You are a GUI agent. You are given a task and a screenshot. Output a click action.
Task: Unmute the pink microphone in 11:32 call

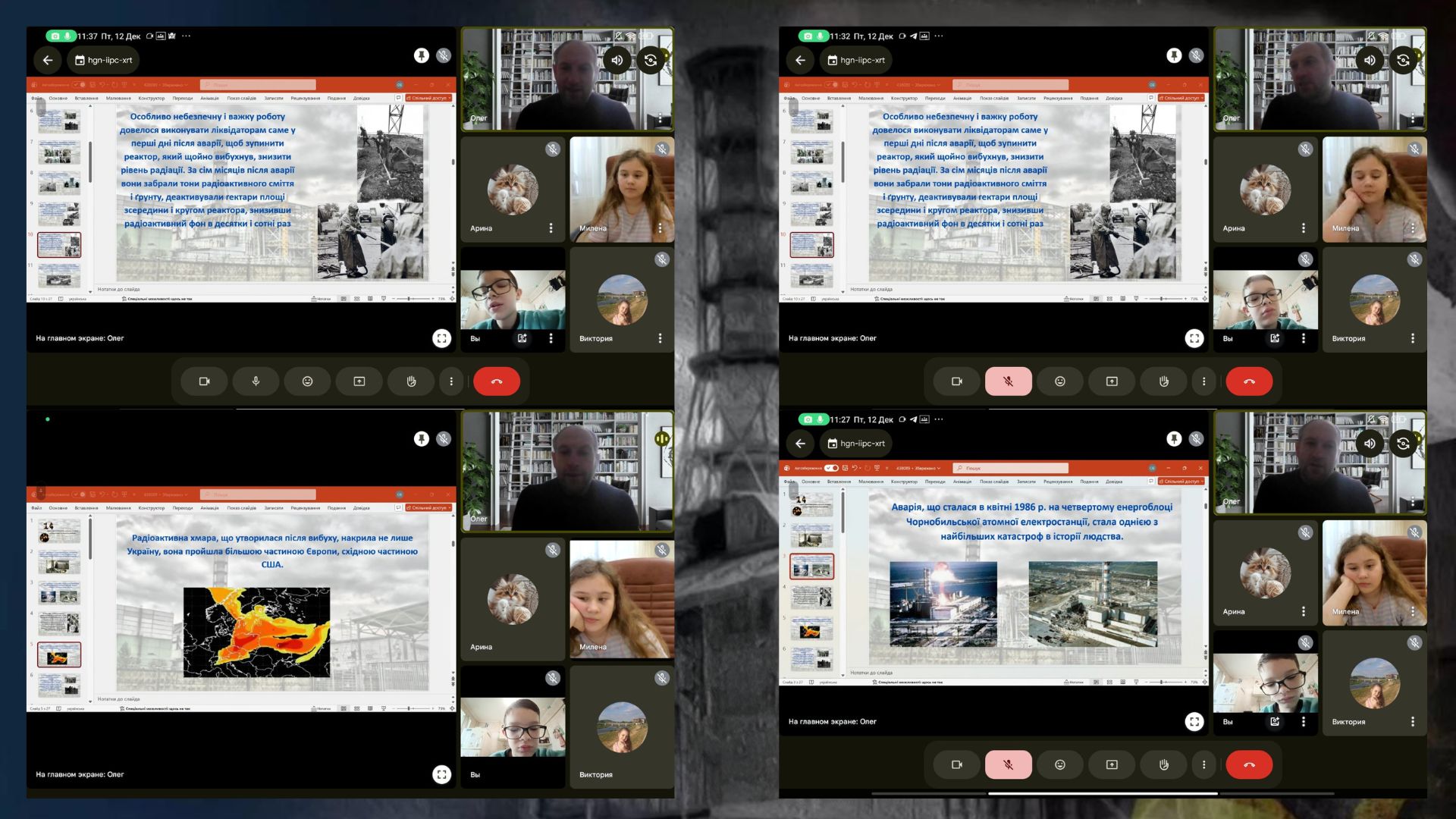coord(1008,381)
